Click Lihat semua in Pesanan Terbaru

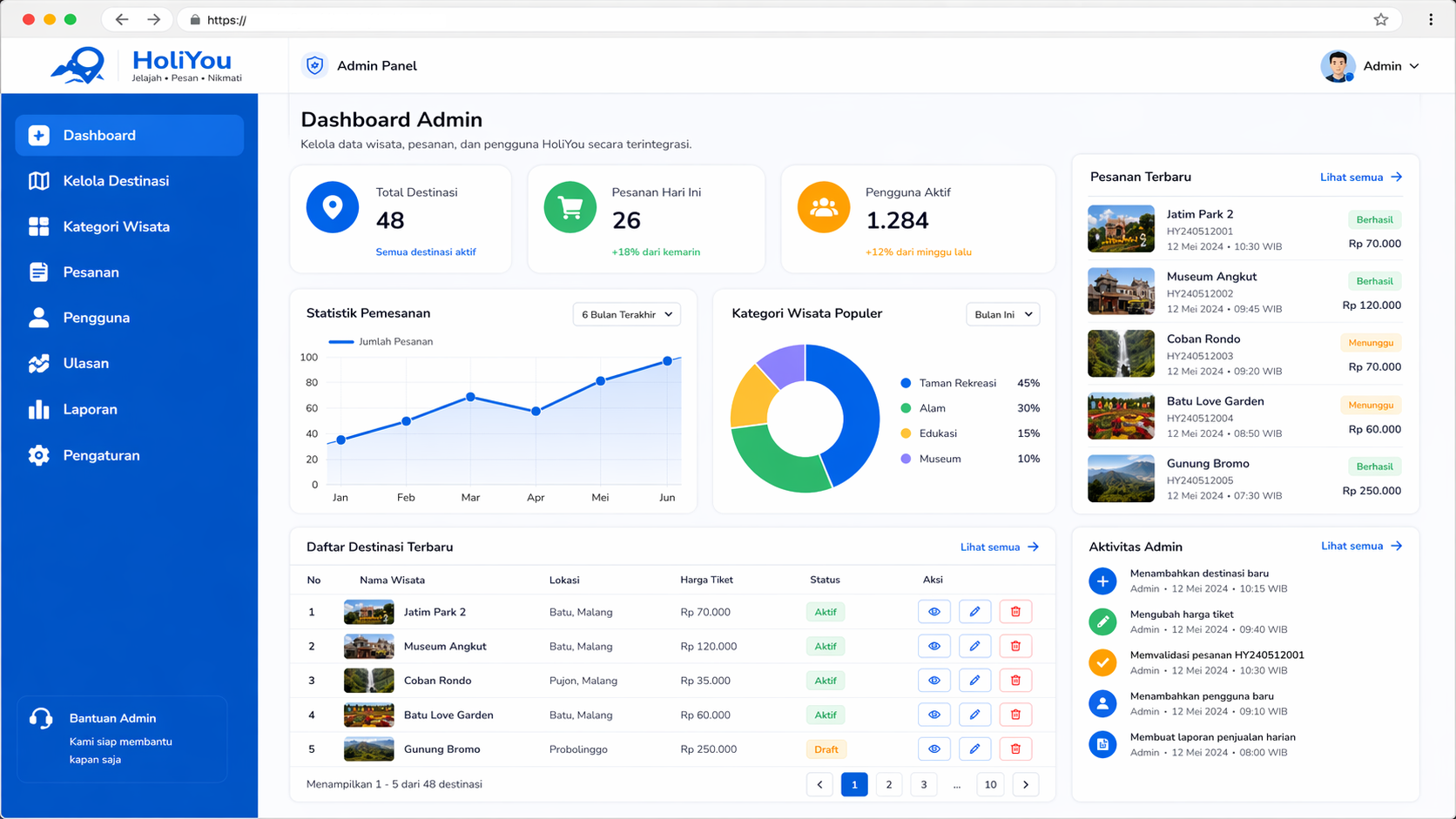pyautogui.click(x=1361, y=177)
